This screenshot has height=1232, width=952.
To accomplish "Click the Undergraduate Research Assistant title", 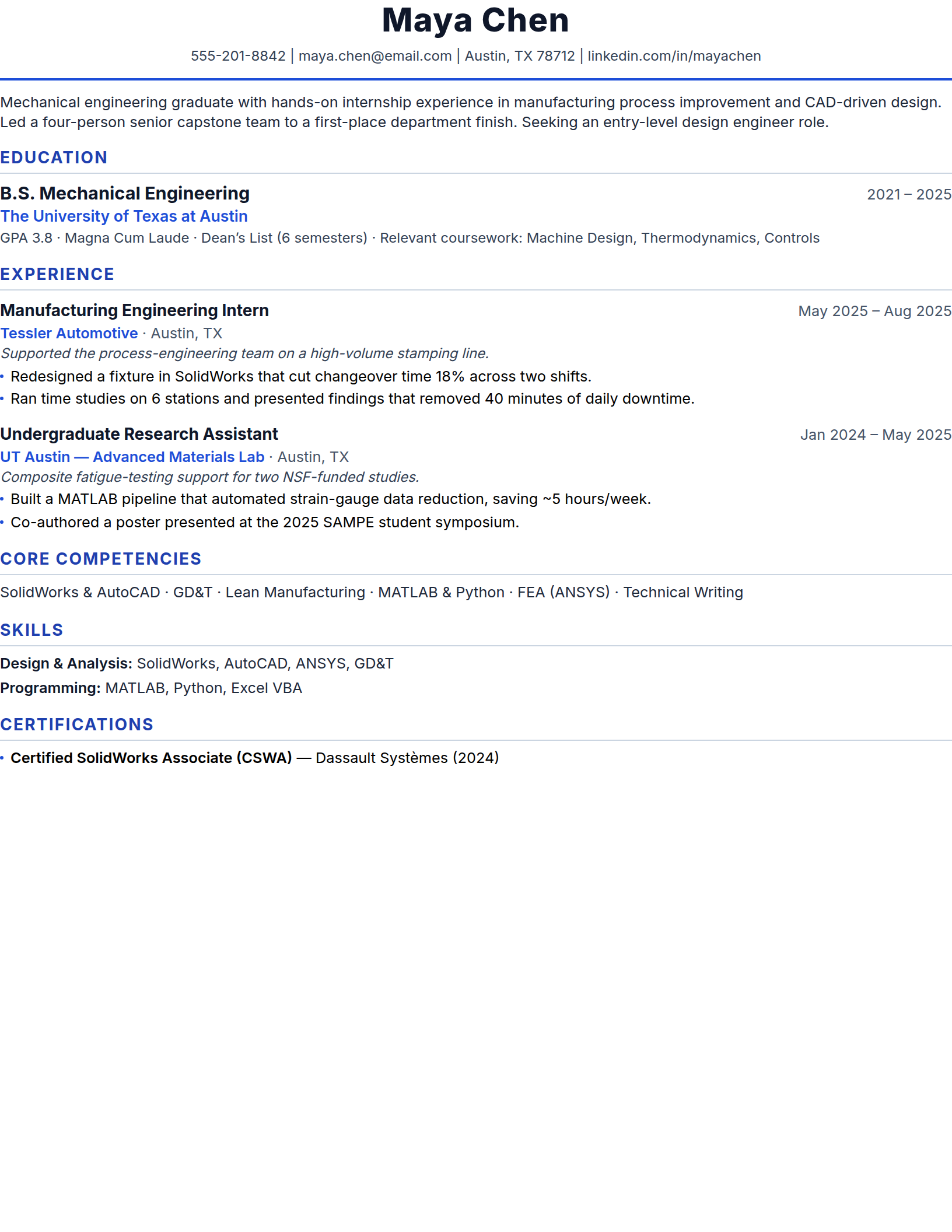I will point(139,434).
